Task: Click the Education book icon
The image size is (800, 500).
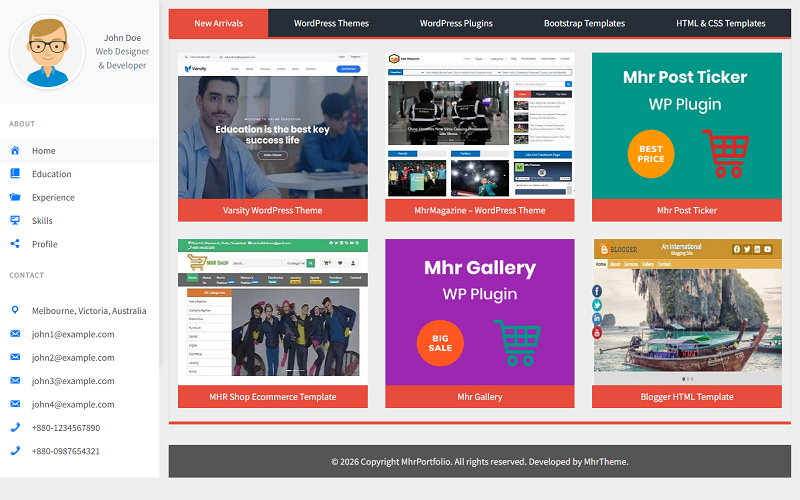Action: (15, 174)
